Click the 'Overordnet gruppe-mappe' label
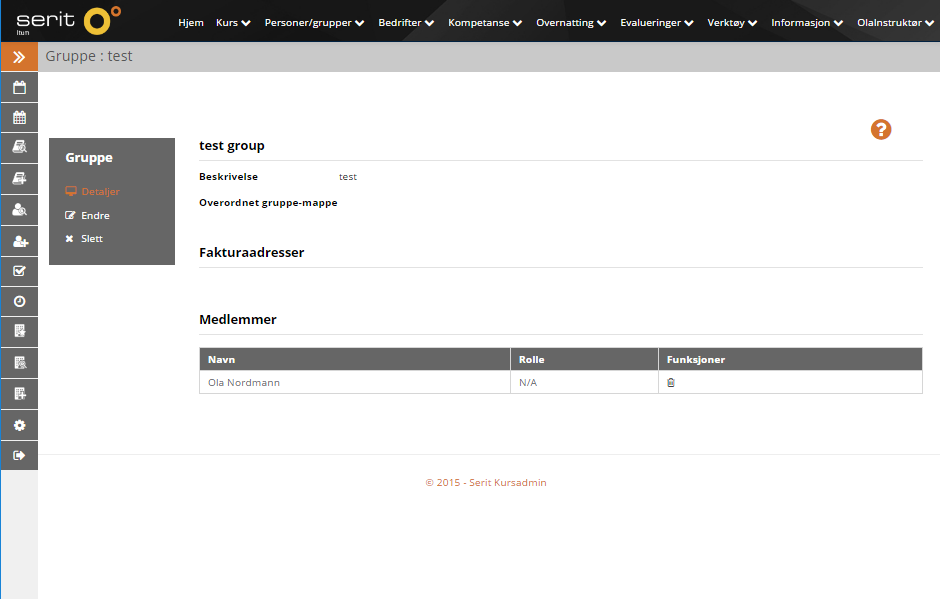 (268, 203)
